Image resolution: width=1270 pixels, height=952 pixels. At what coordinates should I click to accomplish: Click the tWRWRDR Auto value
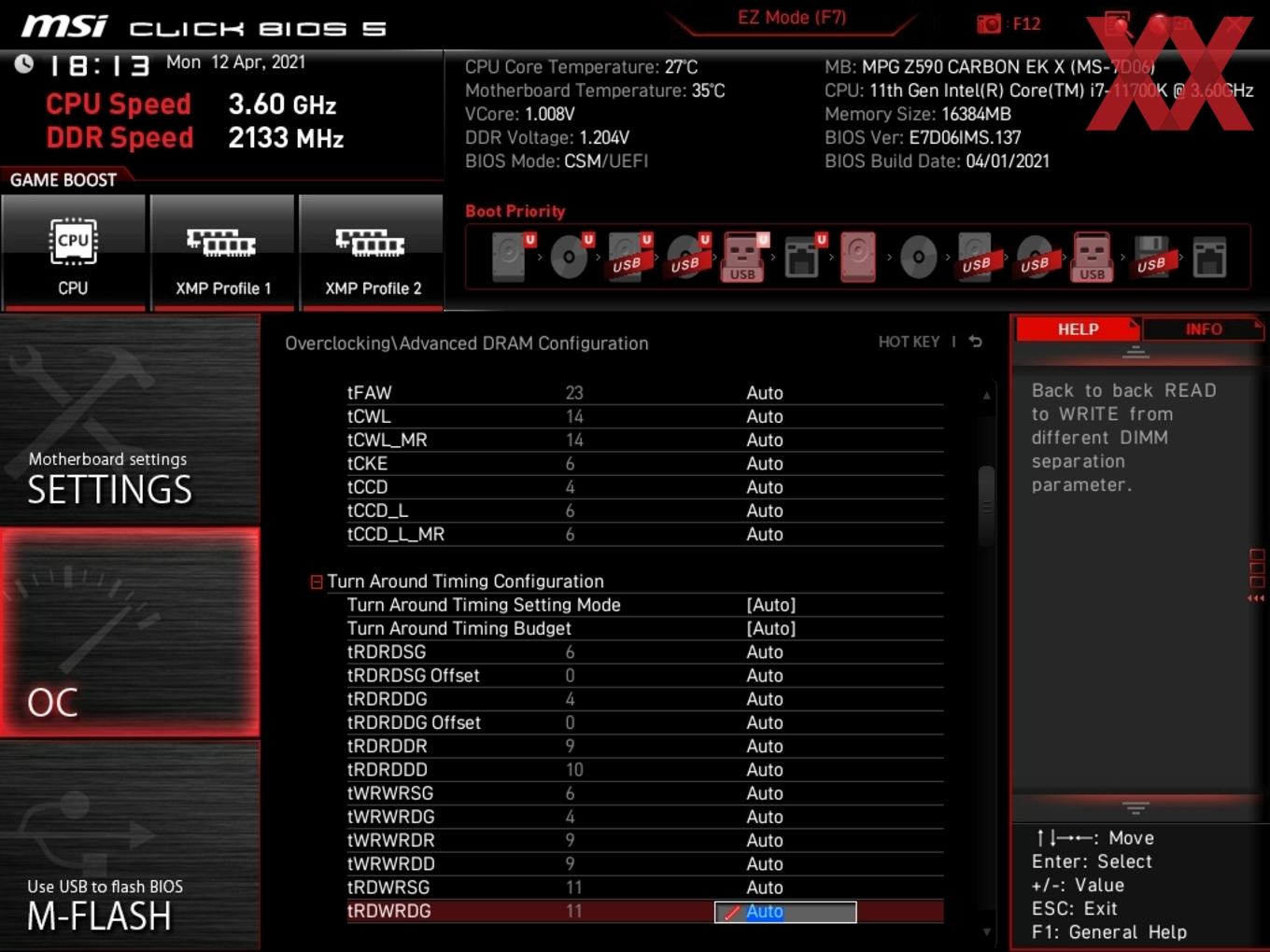(765, 840)
